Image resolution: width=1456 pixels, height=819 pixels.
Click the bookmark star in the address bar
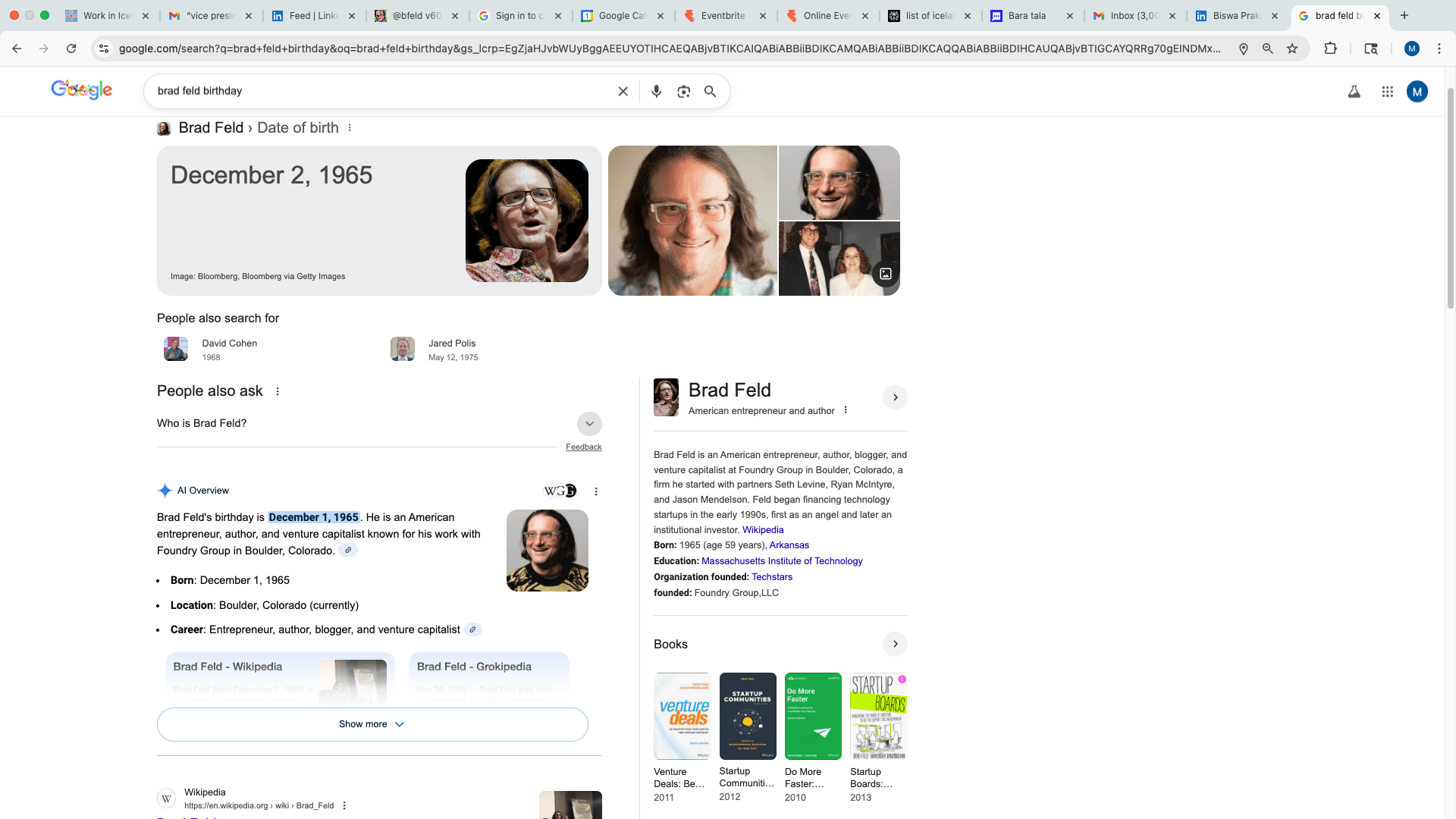click(x=1292, y=48)
